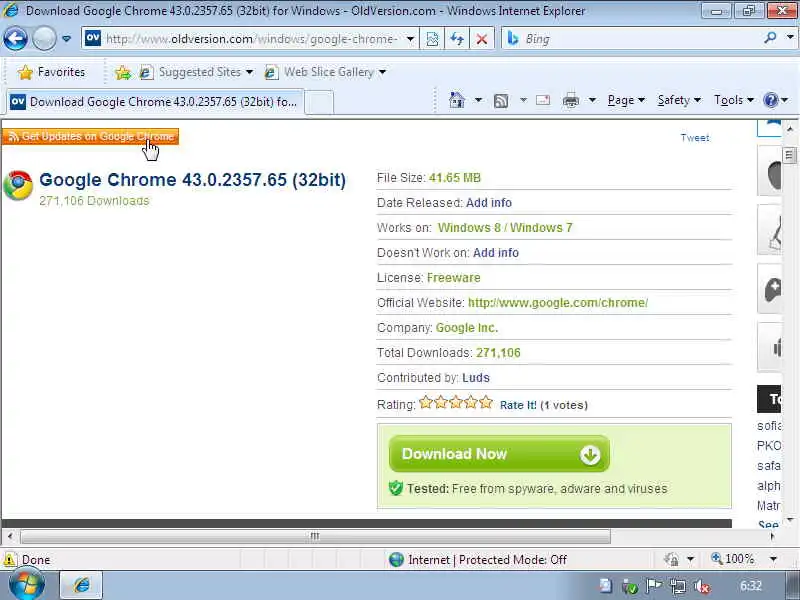800x600 pixels.
Task: Refresh the page with the Refresh icon
Action: [457, 39]
